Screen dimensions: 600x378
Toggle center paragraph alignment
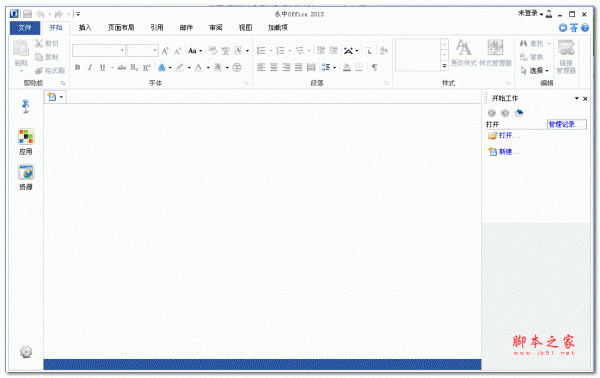pos(274,68)
